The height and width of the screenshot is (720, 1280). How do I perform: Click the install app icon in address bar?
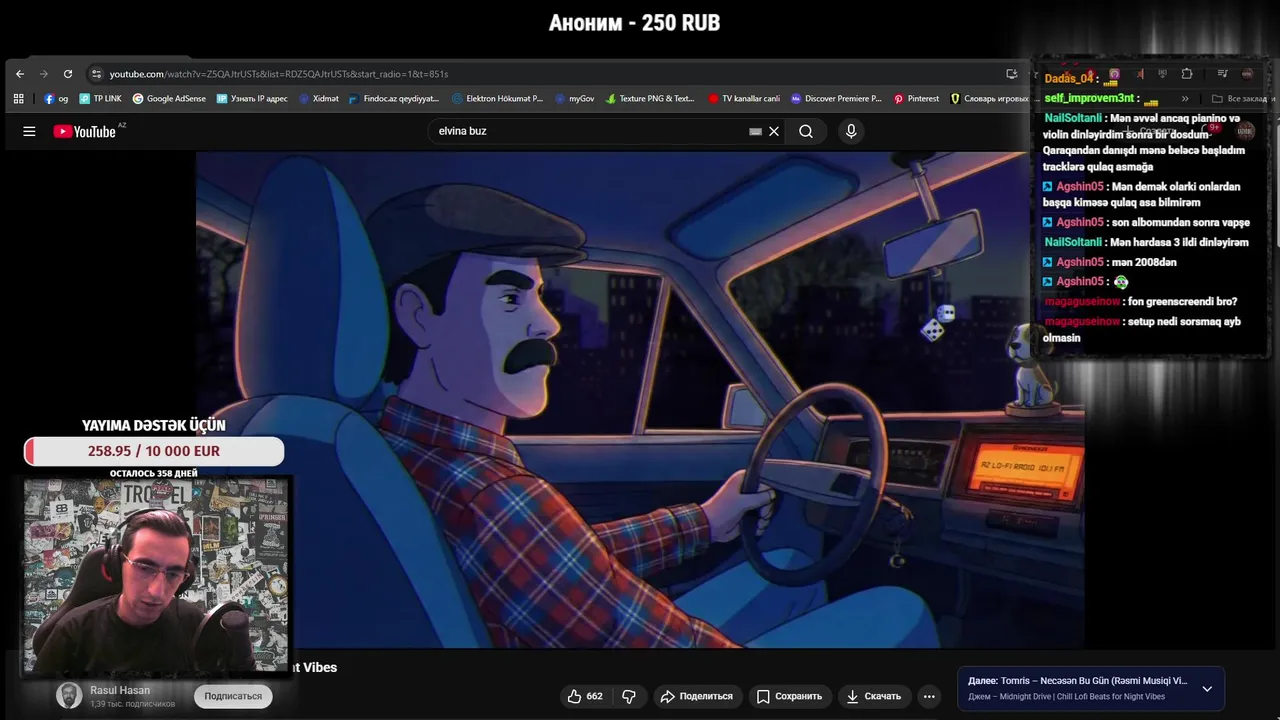pyautogui.click(x=1012, y=74)
